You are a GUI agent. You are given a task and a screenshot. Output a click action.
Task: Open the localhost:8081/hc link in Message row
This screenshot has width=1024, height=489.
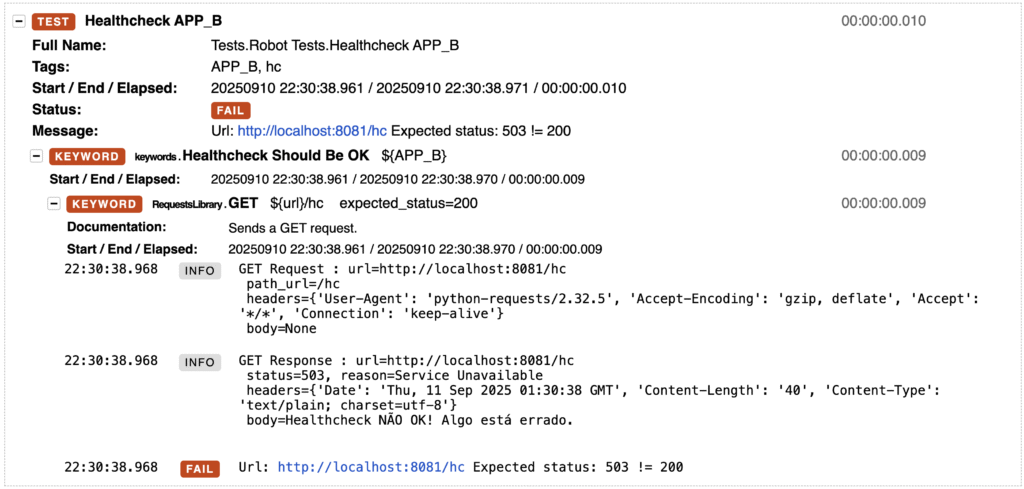[312, 131]
